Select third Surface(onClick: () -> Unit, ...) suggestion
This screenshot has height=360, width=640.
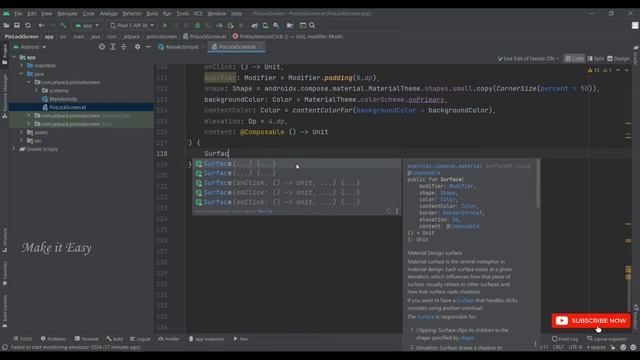tap(297, 183)
